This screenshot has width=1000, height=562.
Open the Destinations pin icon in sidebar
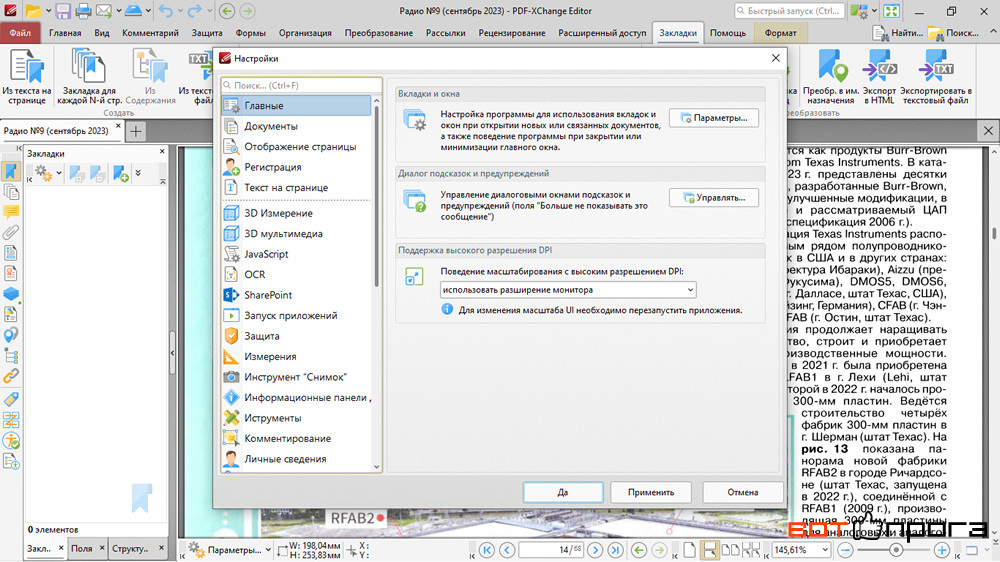(x=11, y=335)
